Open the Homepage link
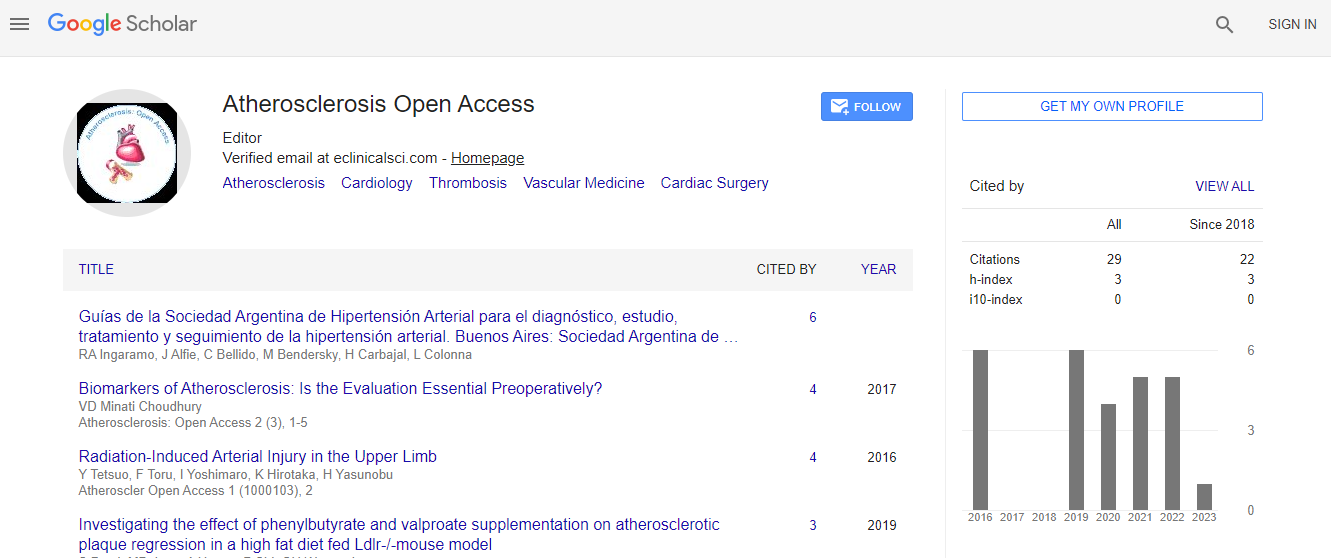 coord(487,158)
